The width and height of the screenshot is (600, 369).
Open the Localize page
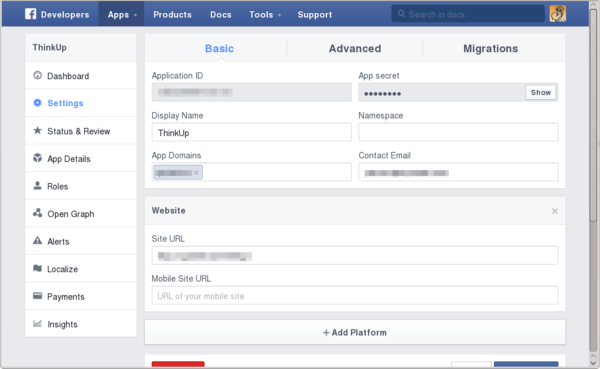coord(81,269)
